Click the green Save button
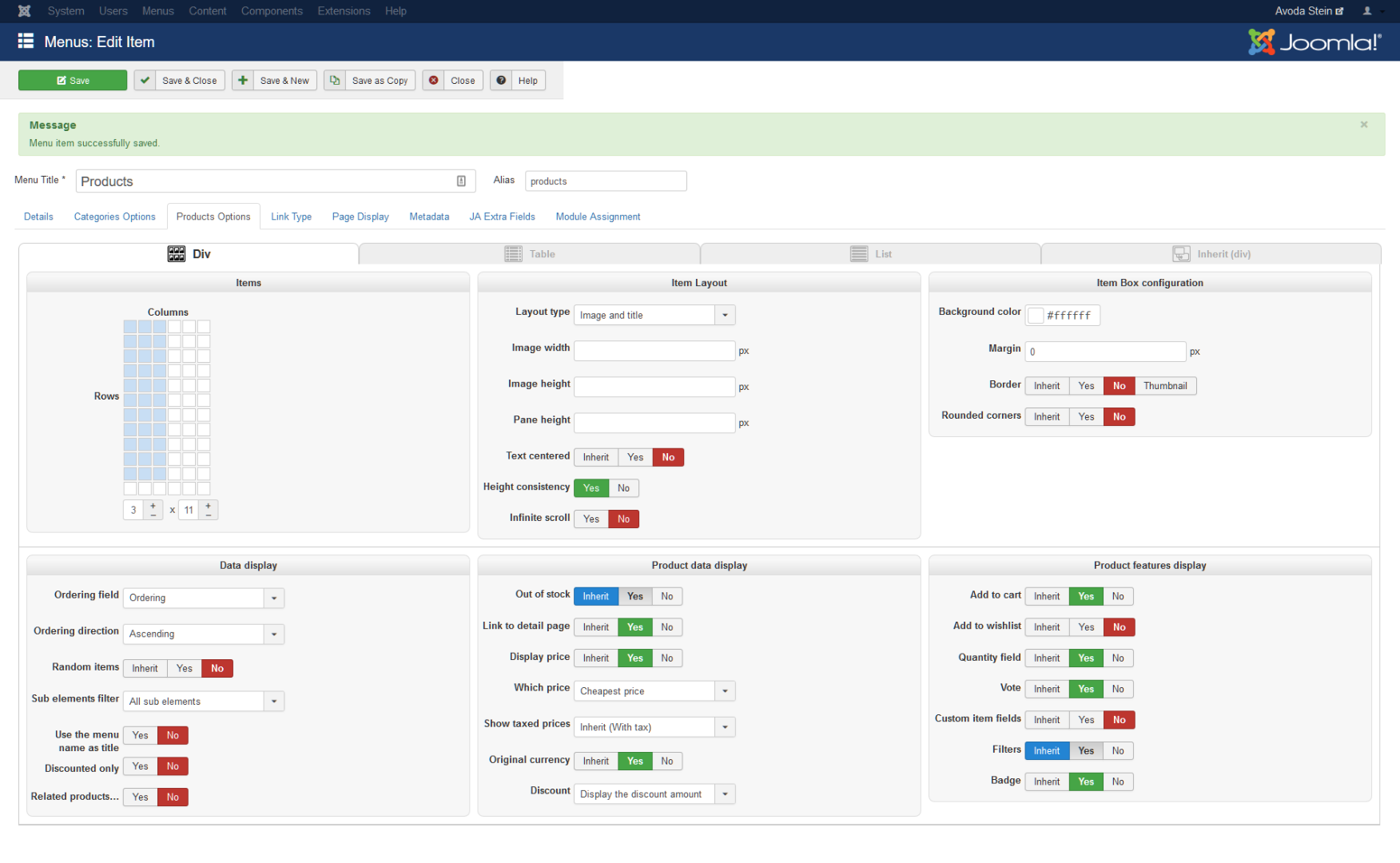 [73, 81]
